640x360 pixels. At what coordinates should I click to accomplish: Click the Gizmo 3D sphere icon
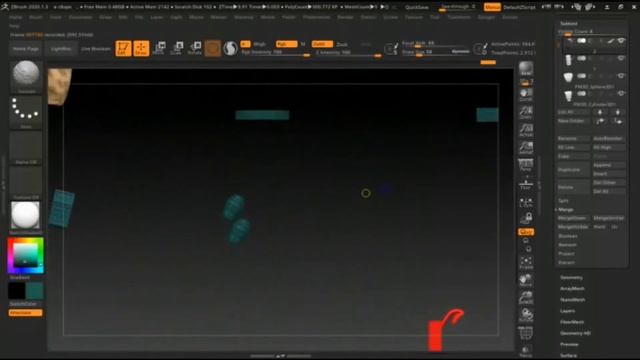pos(213,49)
